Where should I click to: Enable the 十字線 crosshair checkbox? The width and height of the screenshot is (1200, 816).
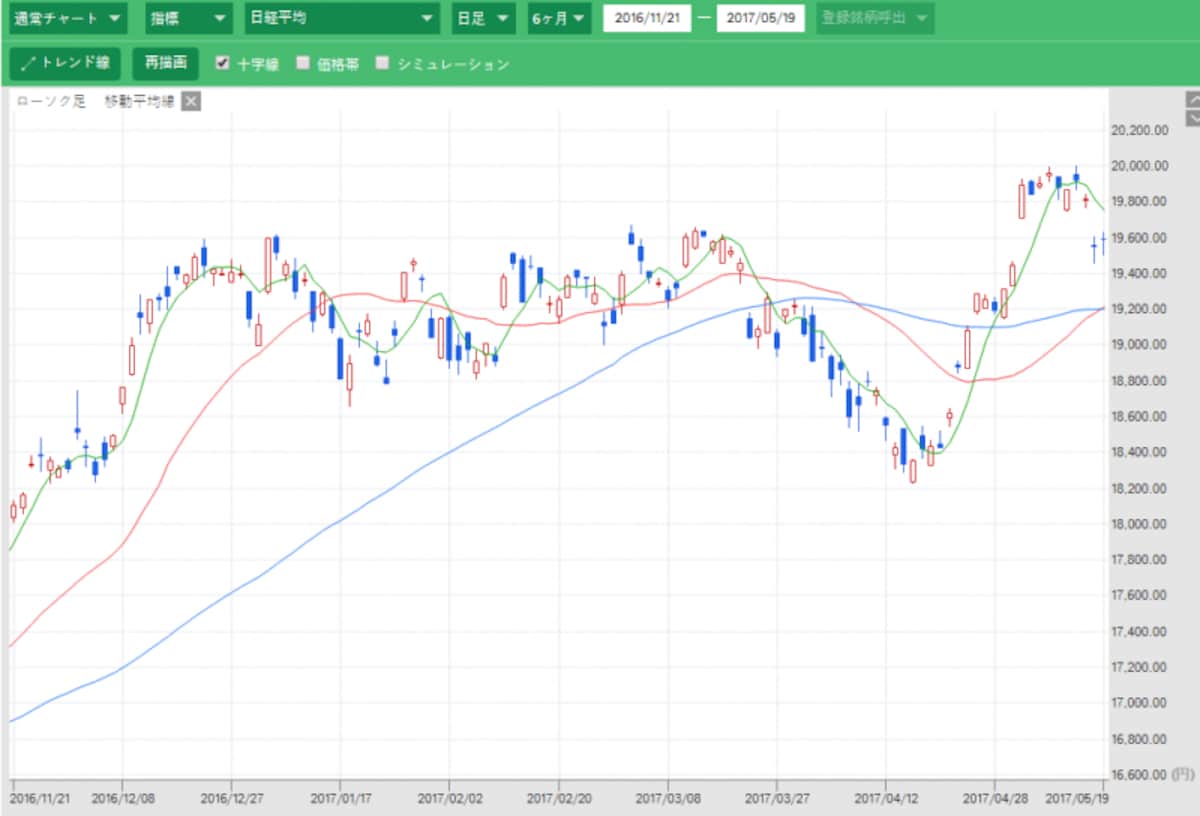[x=223, y=63]
